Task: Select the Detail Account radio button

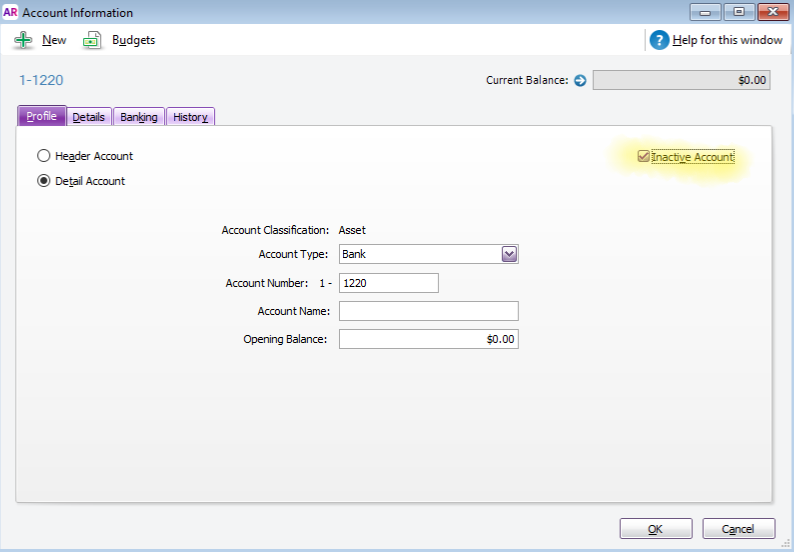Action: point(43,181)
